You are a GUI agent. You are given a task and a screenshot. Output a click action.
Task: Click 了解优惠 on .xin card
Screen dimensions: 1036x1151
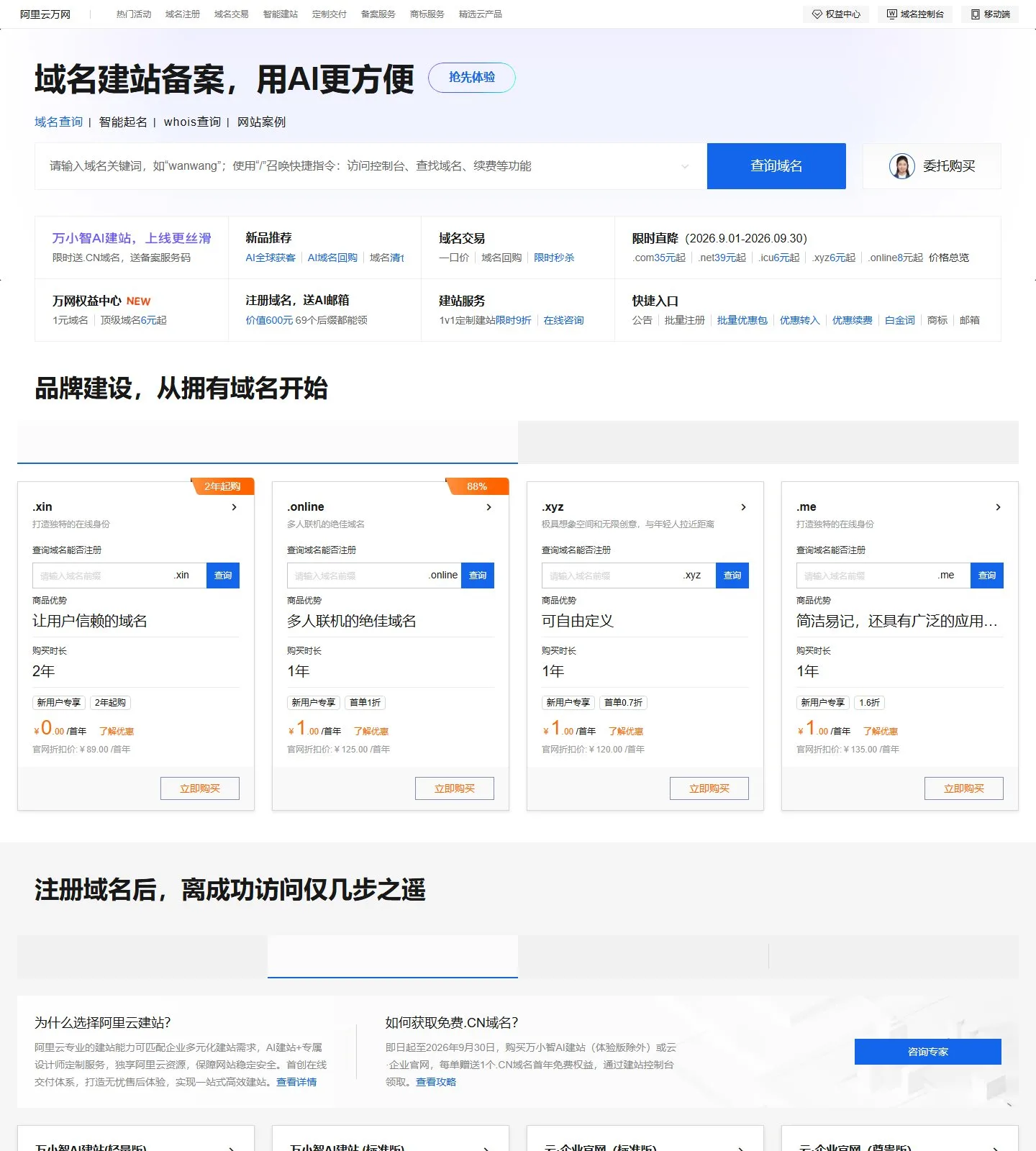pyautogui.click(x=117, y=732)
